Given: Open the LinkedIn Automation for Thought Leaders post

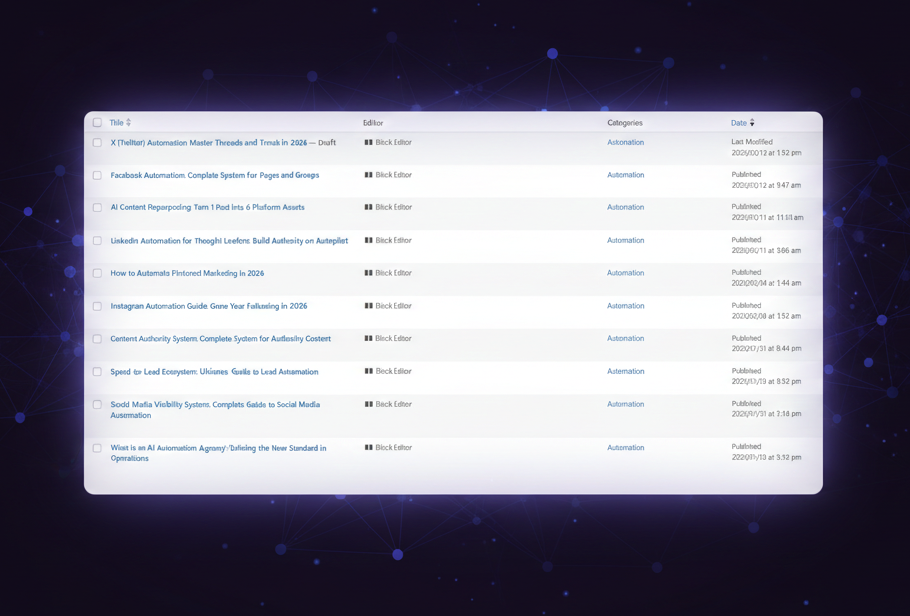Looking at the screenshot, I should pyautogui.click(x=229, y=240).
